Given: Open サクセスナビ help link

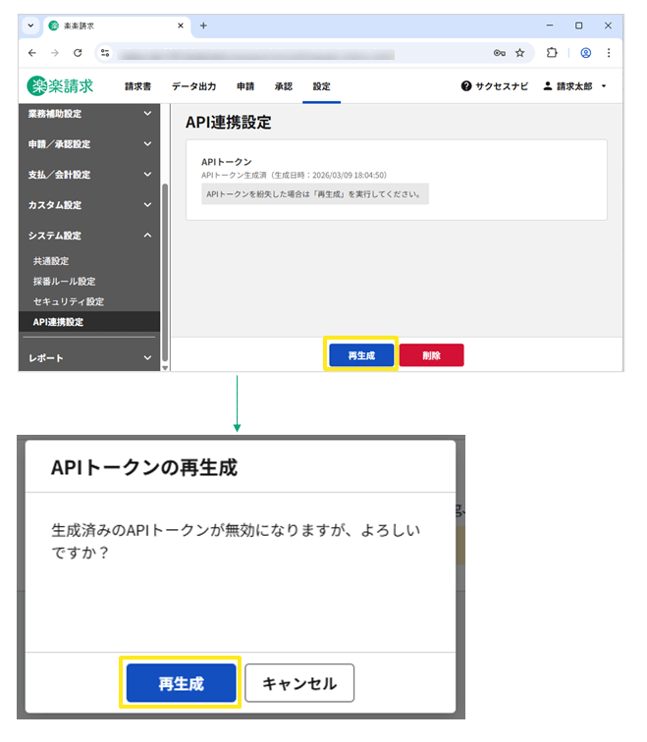Looking at the screenshot, I should [495, 86].
